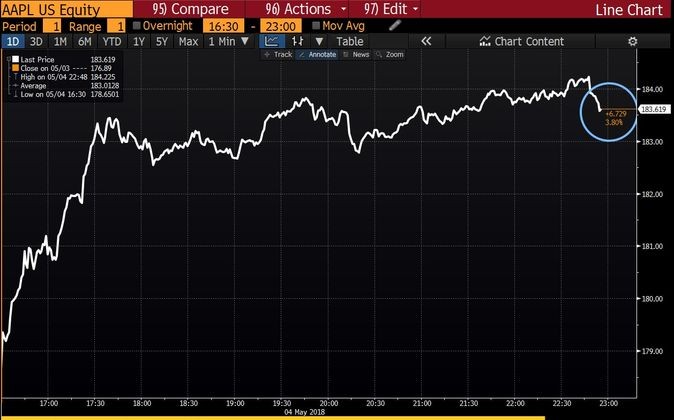The image size is (674, 420).
Task: Check the Overnight checkbox
Action: point(137,24)
